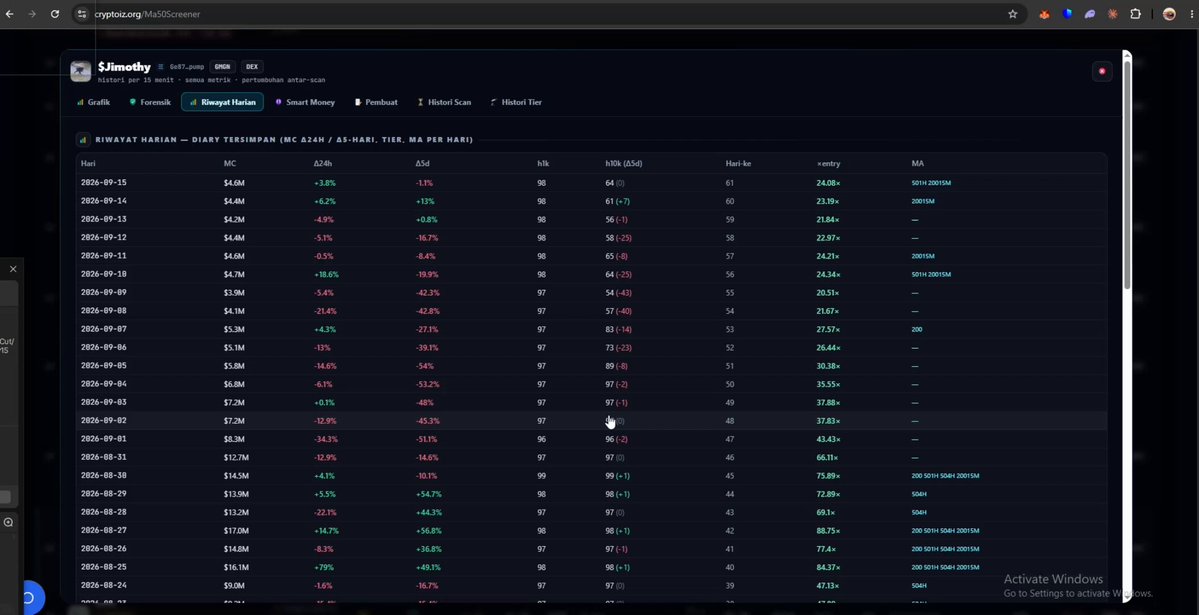Copy the 6e87…pump contract address icon
The height and width of the screenshot is (615, 1199).
161,67
